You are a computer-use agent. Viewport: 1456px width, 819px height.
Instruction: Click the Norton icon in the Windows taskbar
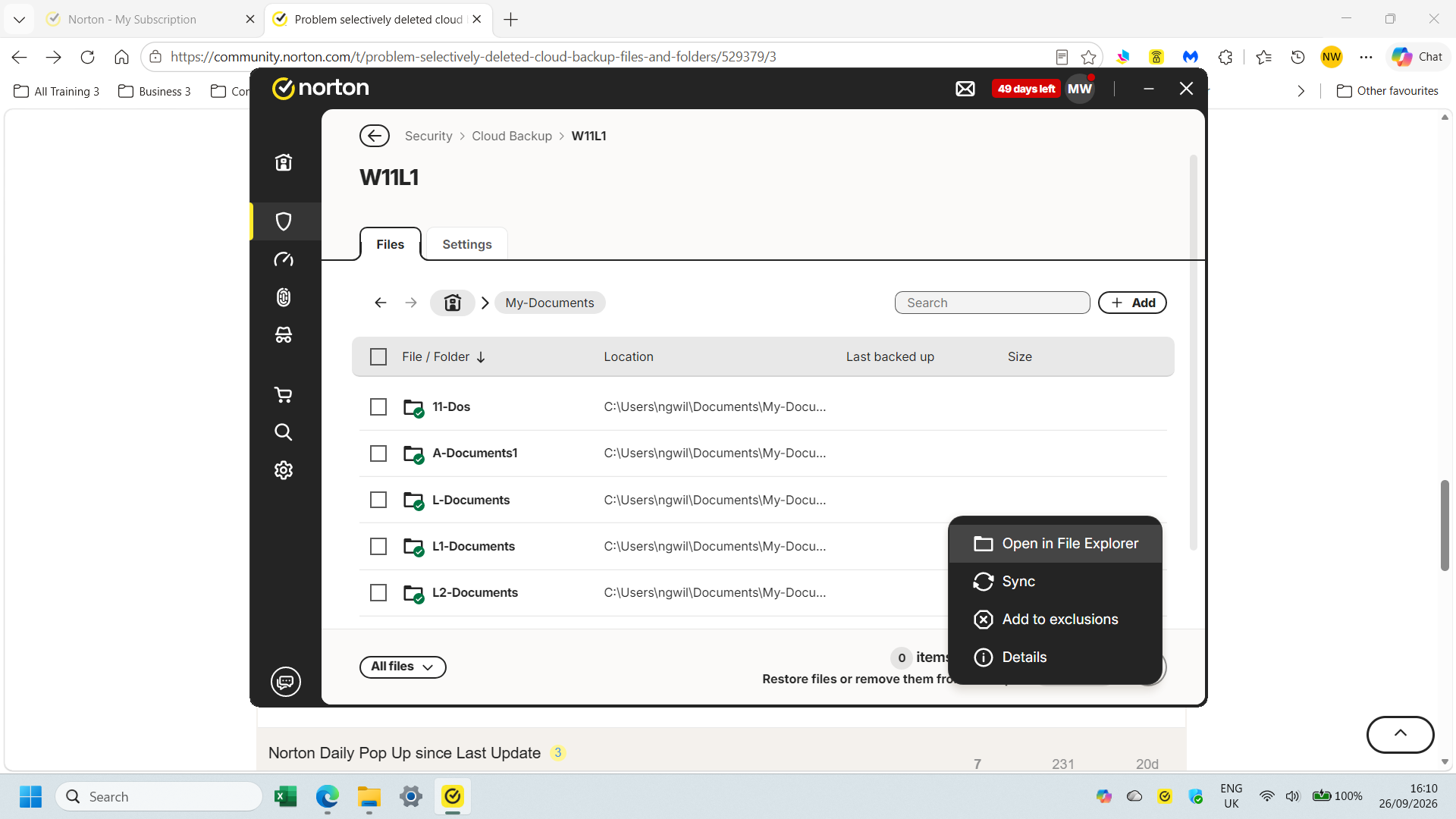pos(453,797)
